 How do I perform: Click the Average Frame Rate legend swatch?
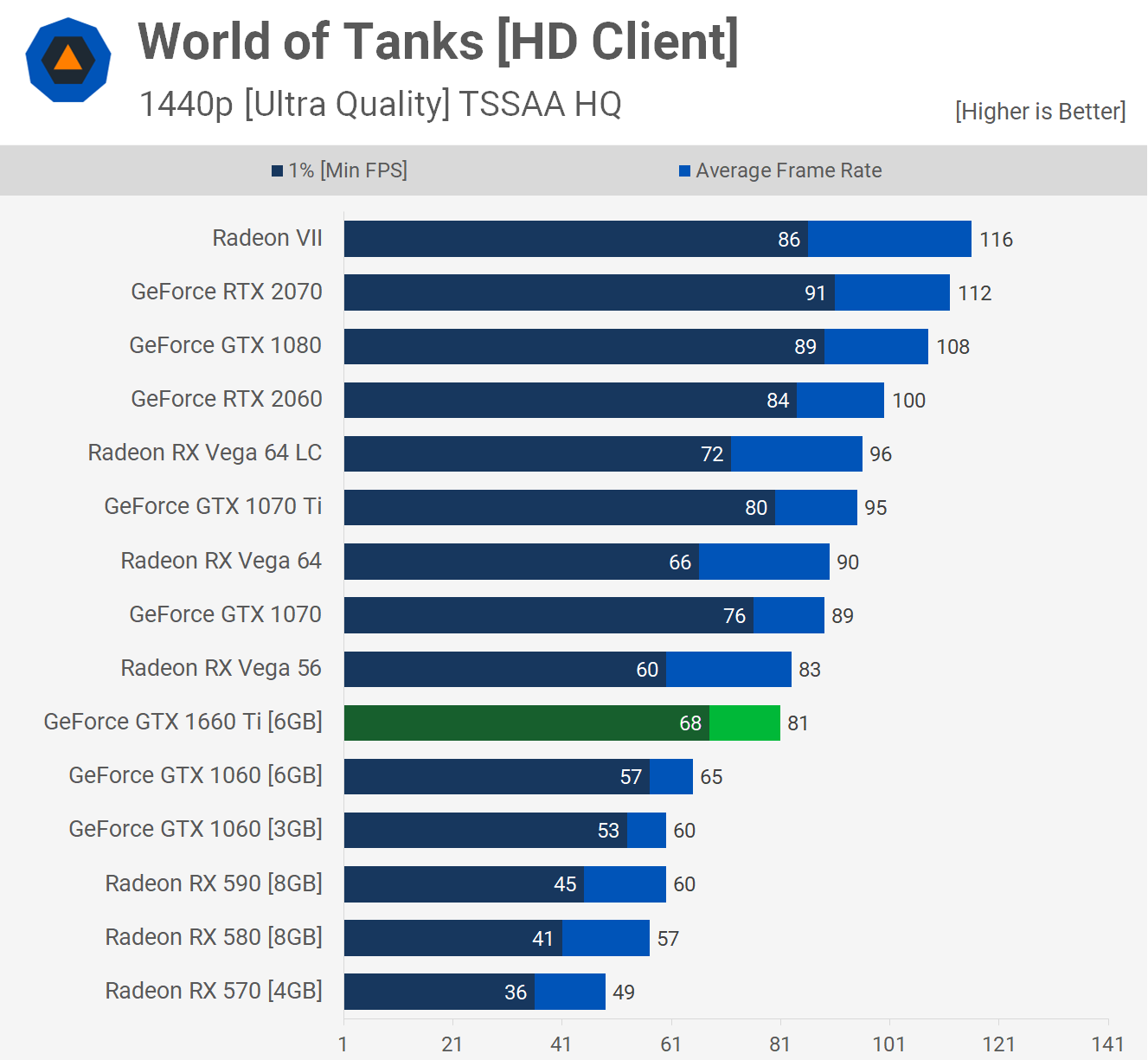click(x=684, y=171)
